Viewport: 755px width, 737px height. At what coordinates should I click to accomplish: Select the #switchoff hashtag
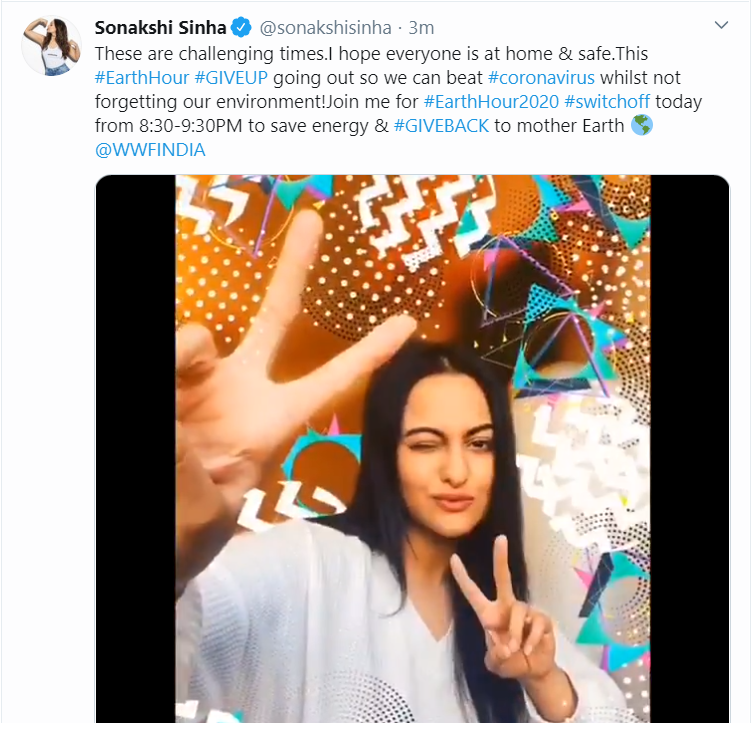607,102
